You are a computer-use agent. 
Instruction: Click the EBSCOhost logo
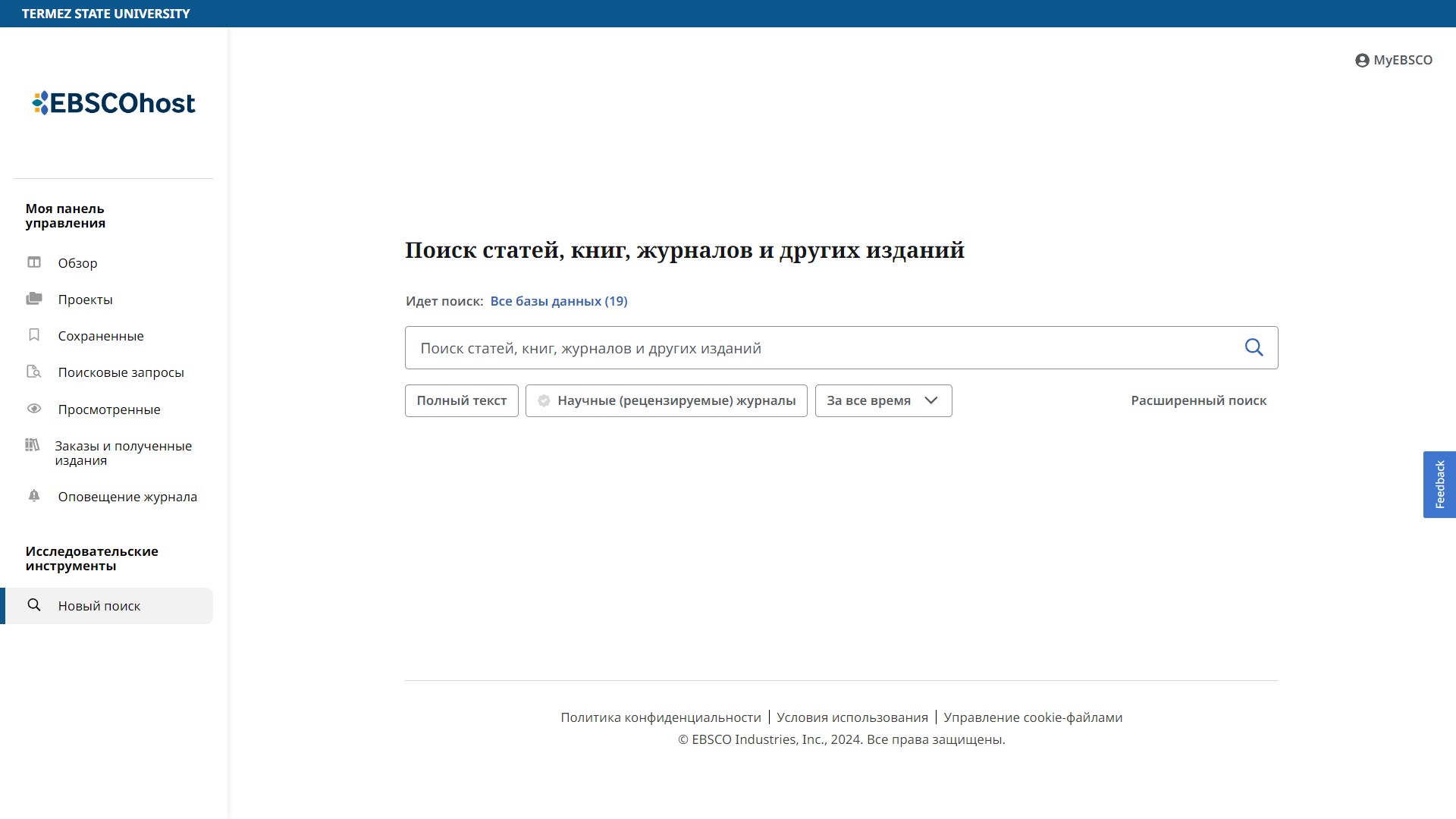[114, 103]
